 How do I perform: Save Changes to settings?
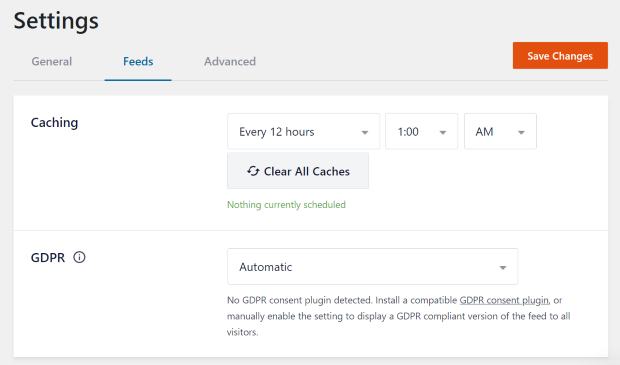coord(560,56)
